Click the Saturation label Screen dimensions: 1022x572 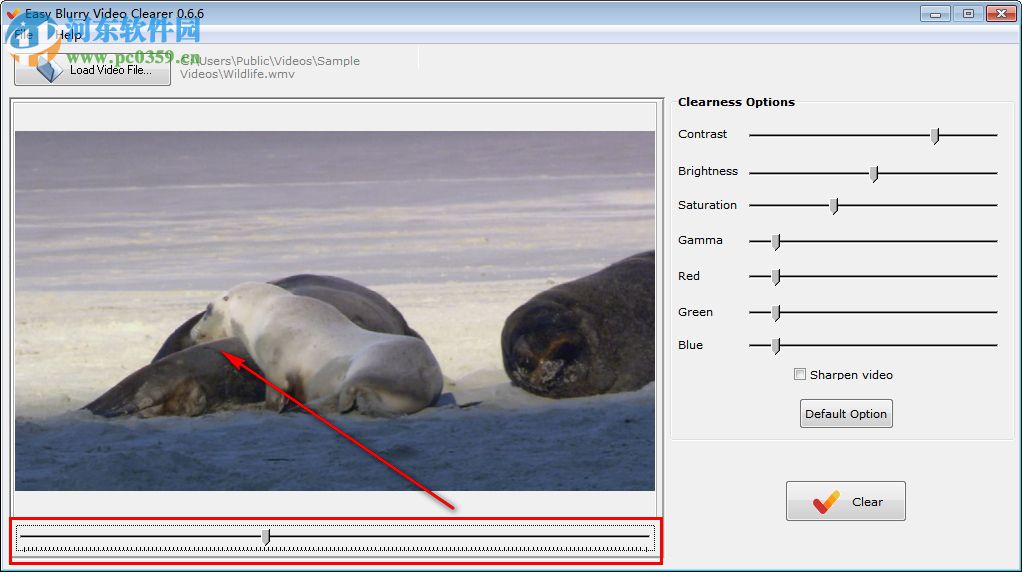tap(707, 205)
